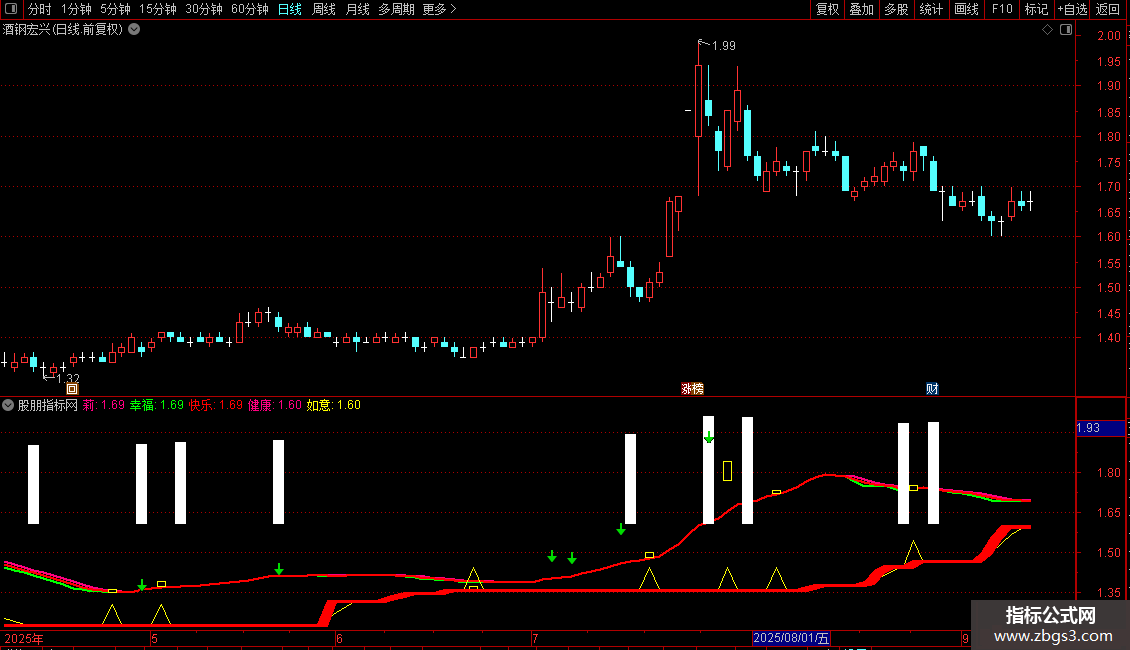The width and height of the screenshot is (1130, 650).
Task: Click the orange square marker under the 1.32 low
Action: coord(72,389)
